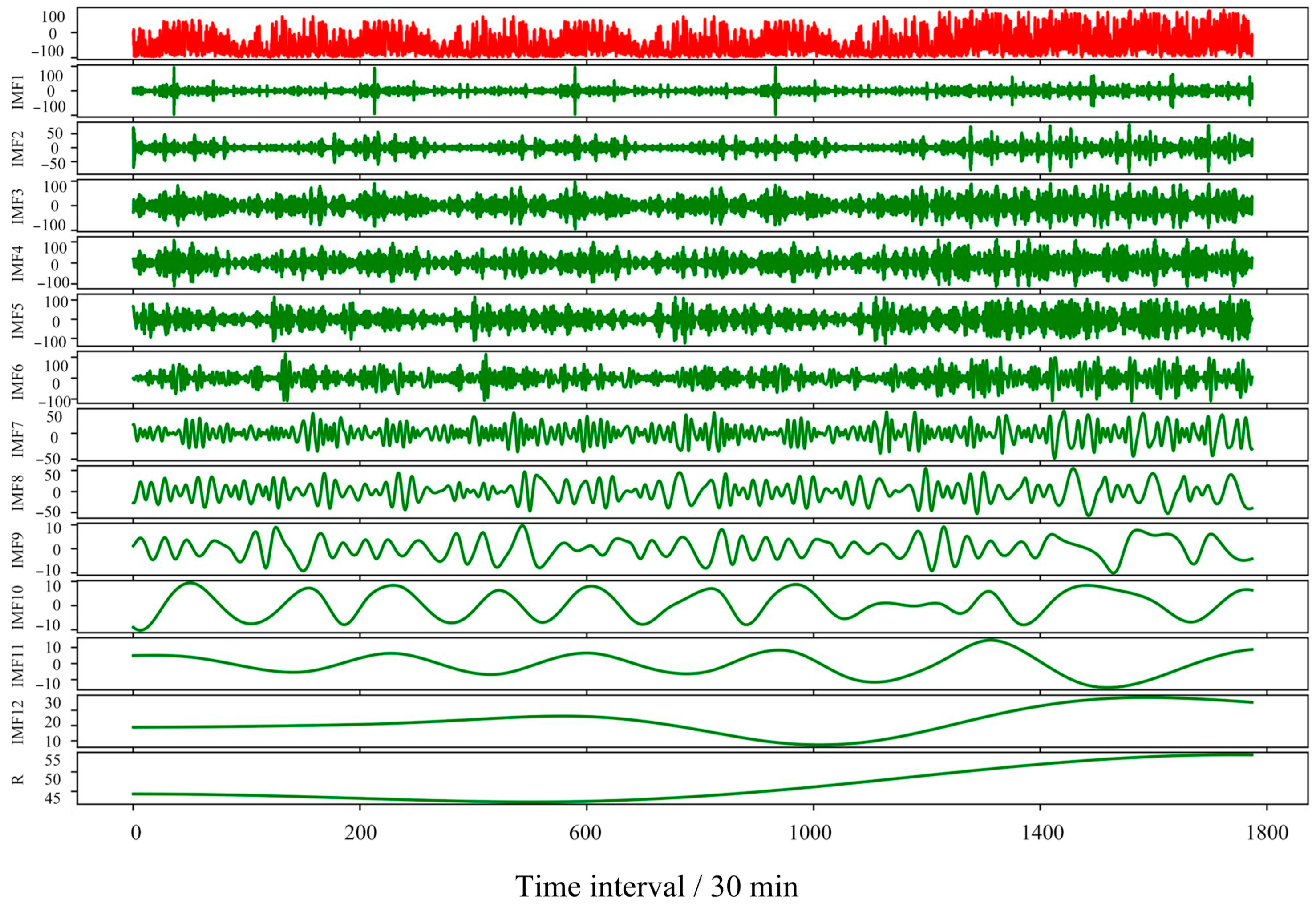Click the IMF1 axis label
Screen dimensions: 1316x907
point(18,92)
